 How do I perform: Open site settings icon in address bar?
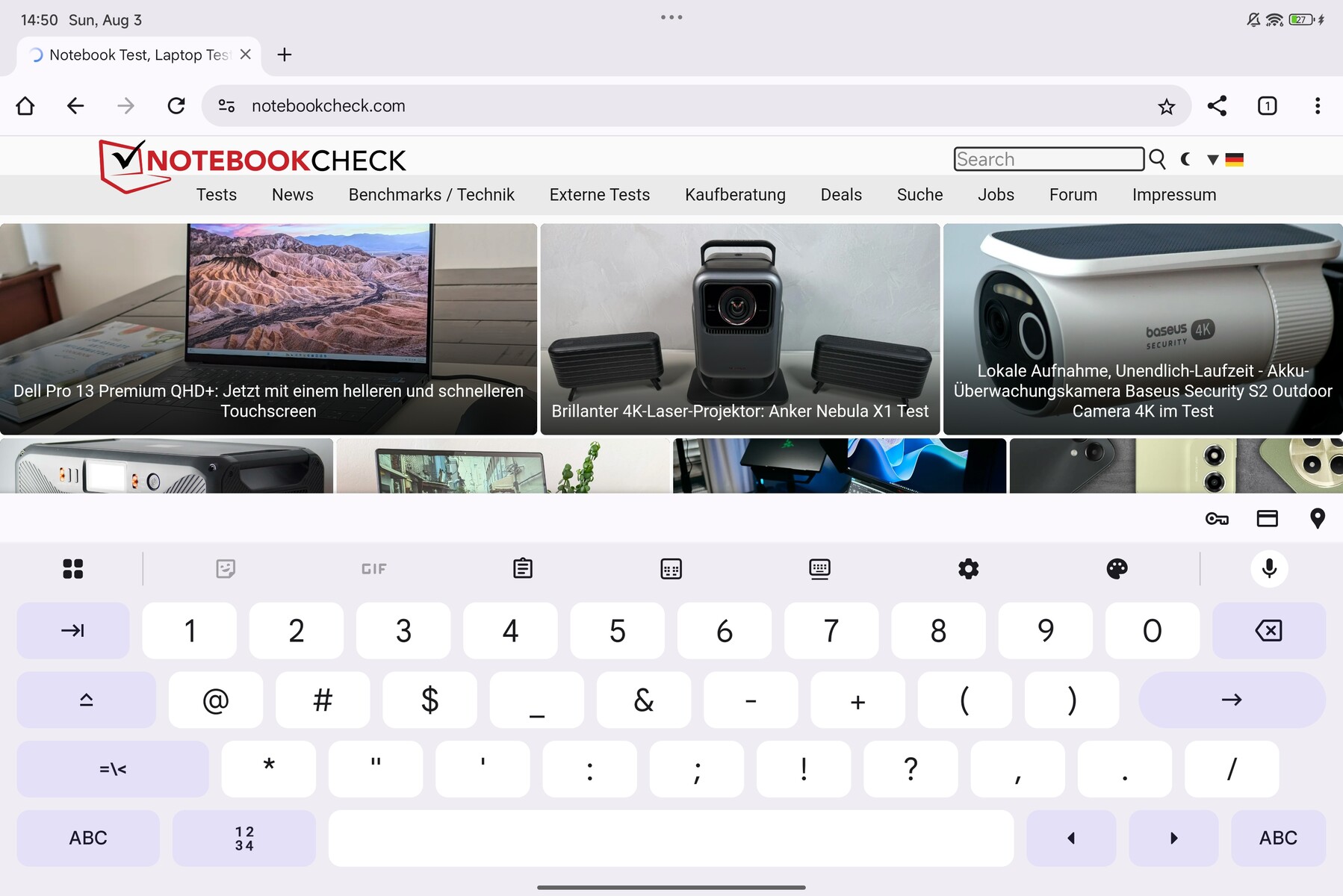click(227, 106)
